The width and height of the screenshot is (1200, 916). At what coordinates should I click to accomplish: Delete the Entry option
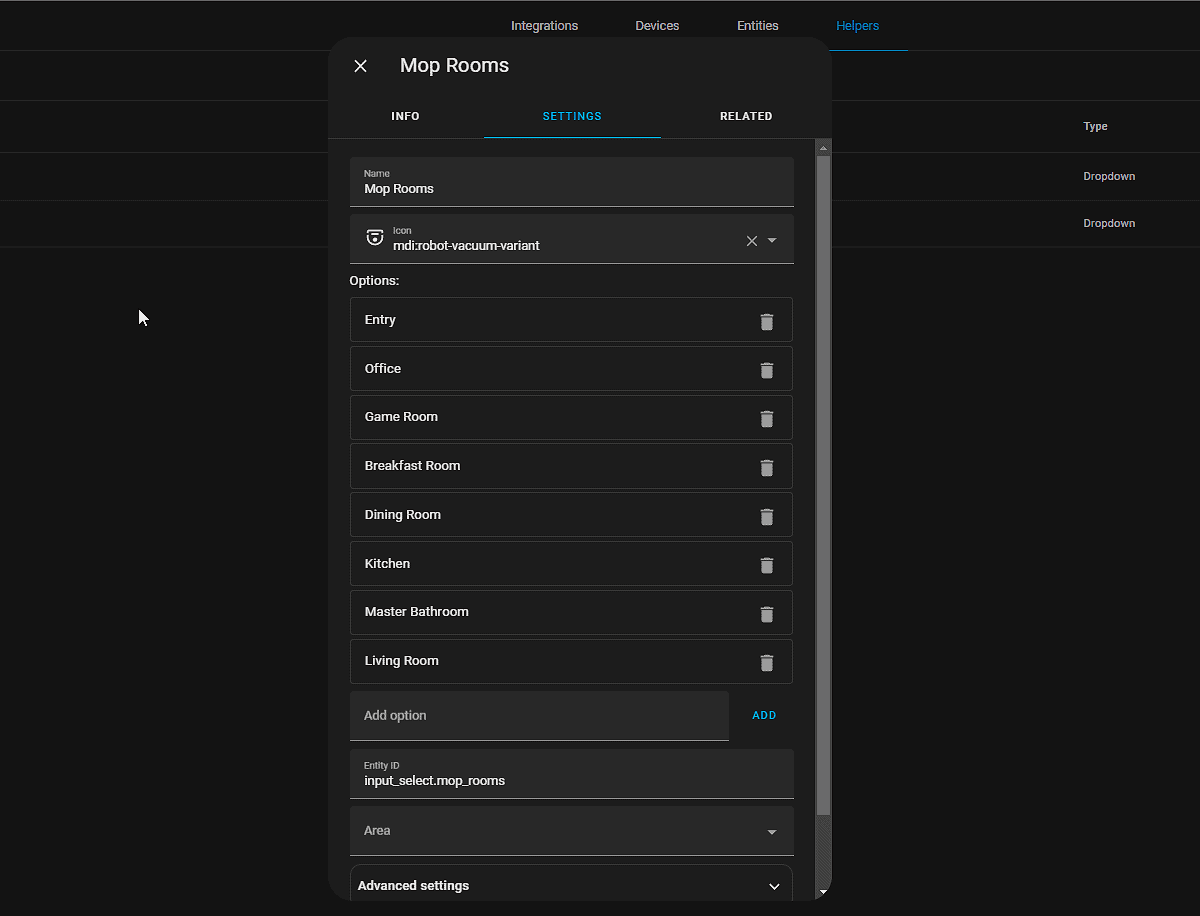click(x=767, y=321)
